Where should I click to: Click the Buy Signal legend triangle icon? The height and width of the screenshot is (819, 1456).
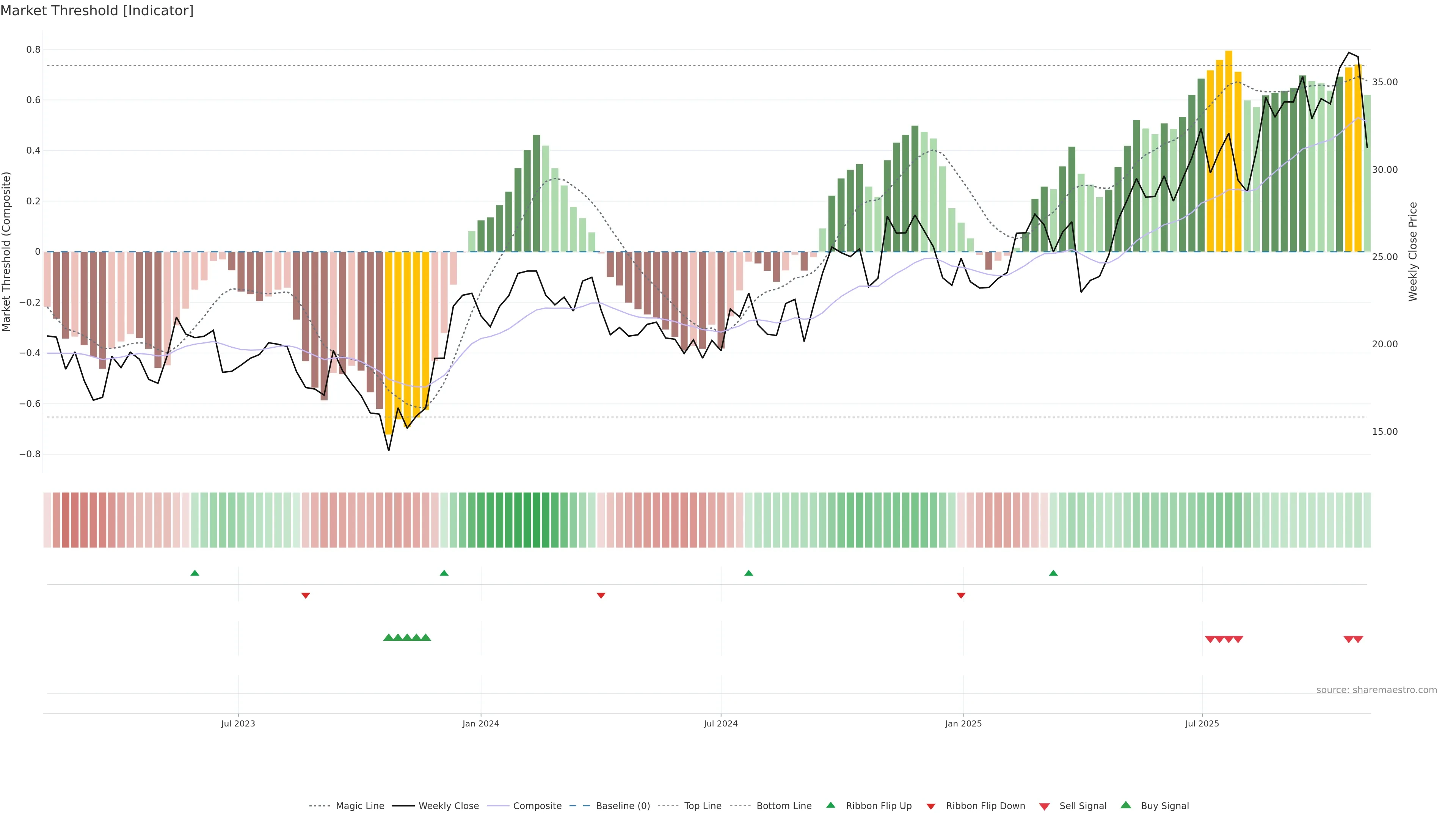click(x=1125, y=805)
